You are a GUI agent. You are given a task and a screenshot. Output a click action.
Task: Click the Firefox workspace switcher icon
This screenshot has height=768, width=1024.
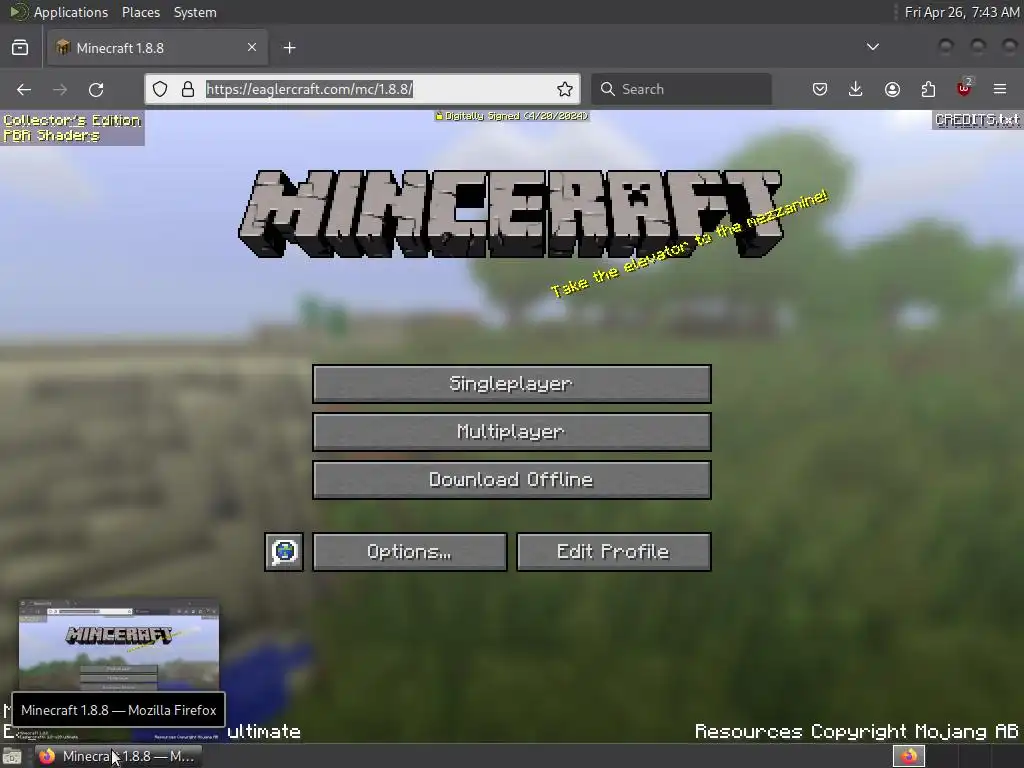point(908,756)
